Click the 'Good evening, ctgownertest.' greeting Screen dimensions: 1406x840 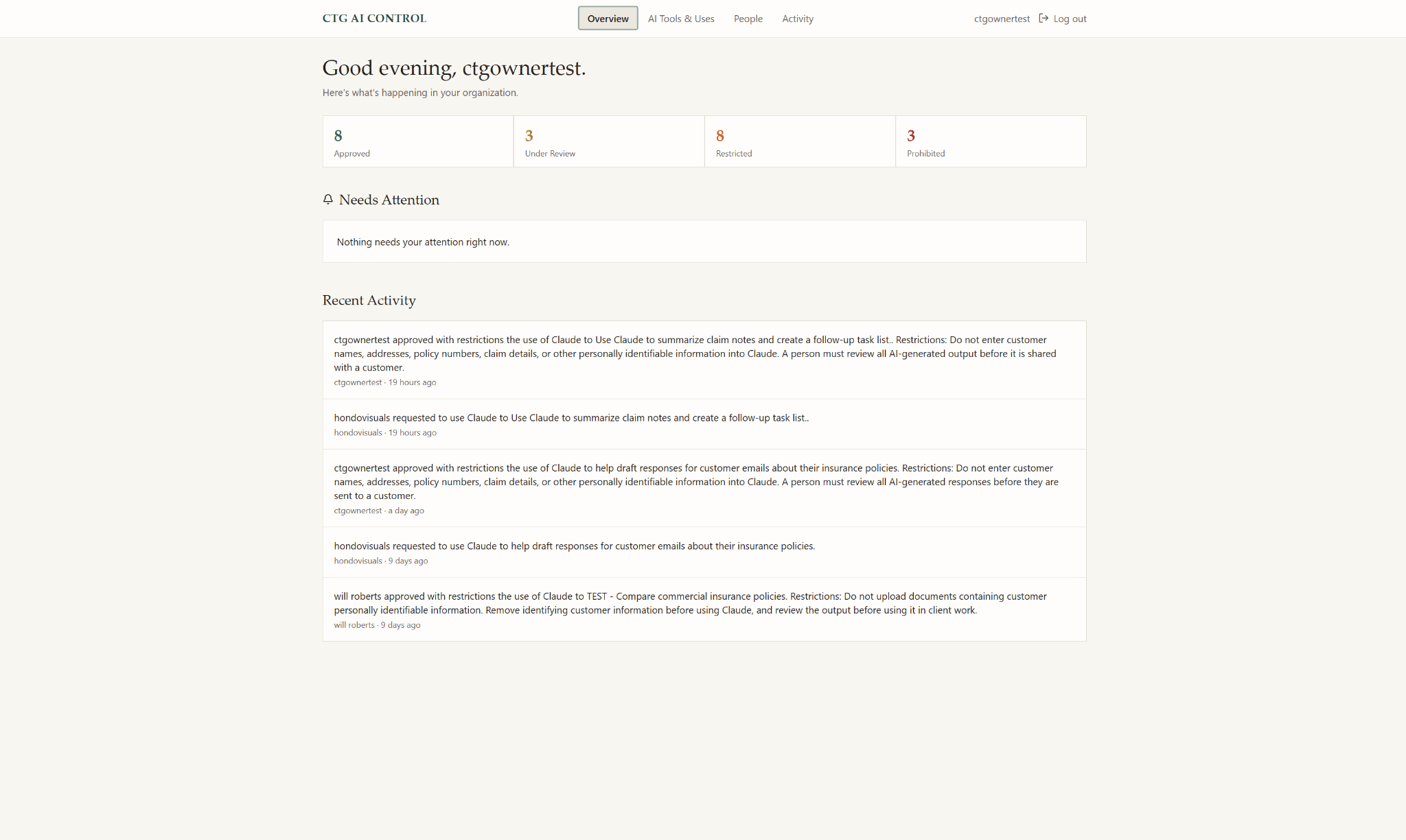(454, 68)
